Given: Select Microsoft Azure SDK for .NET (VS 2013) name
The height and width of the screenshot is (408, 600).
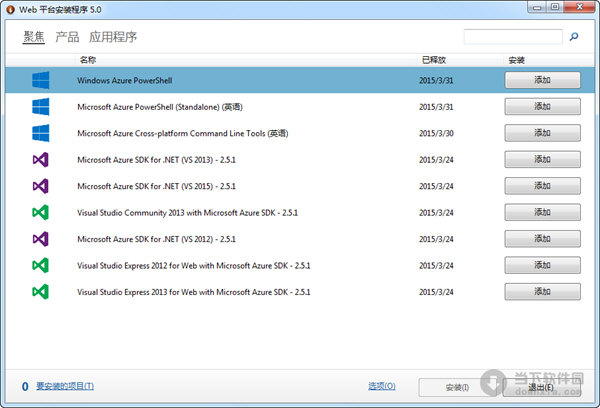Looking at the screenshot, I should [x=157, y=160].
